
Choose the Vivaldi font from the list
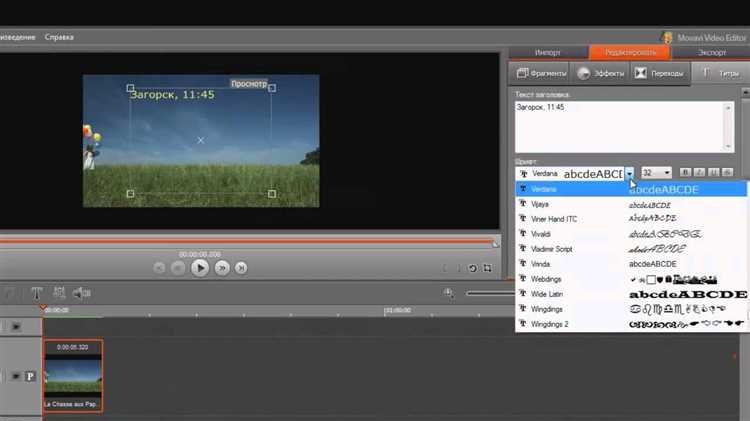(x=631, y=234)
